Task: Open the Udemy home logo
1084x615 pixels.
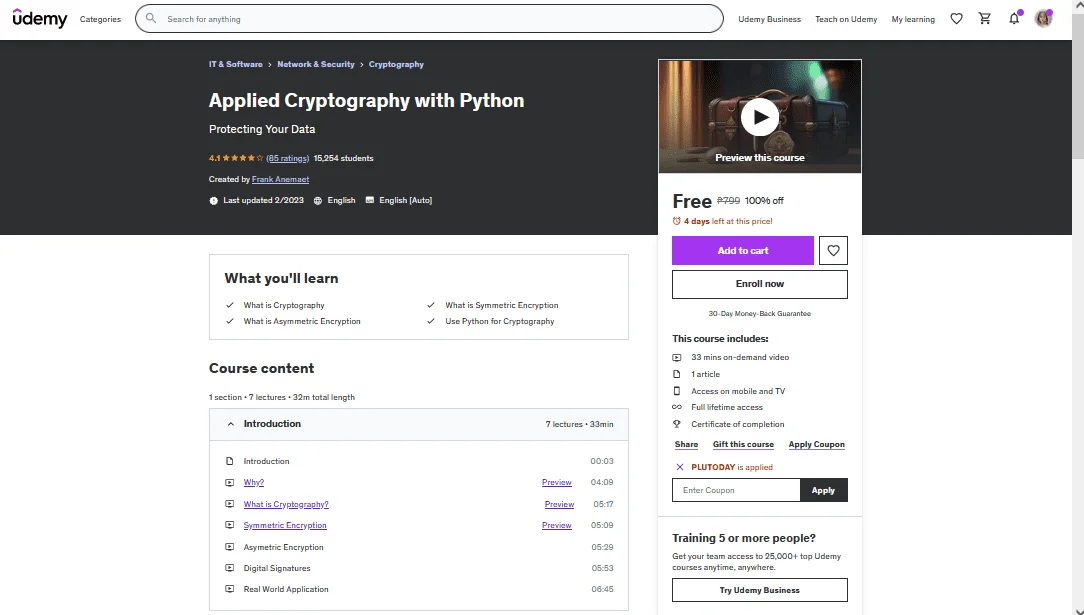Action: pyautogui.click(x=39, y=19)
